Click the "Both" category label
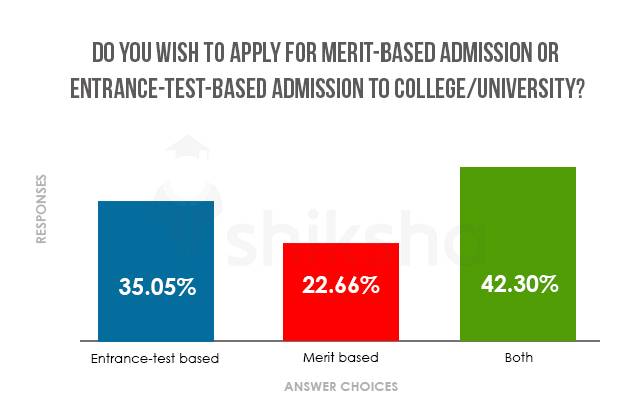 518,357
